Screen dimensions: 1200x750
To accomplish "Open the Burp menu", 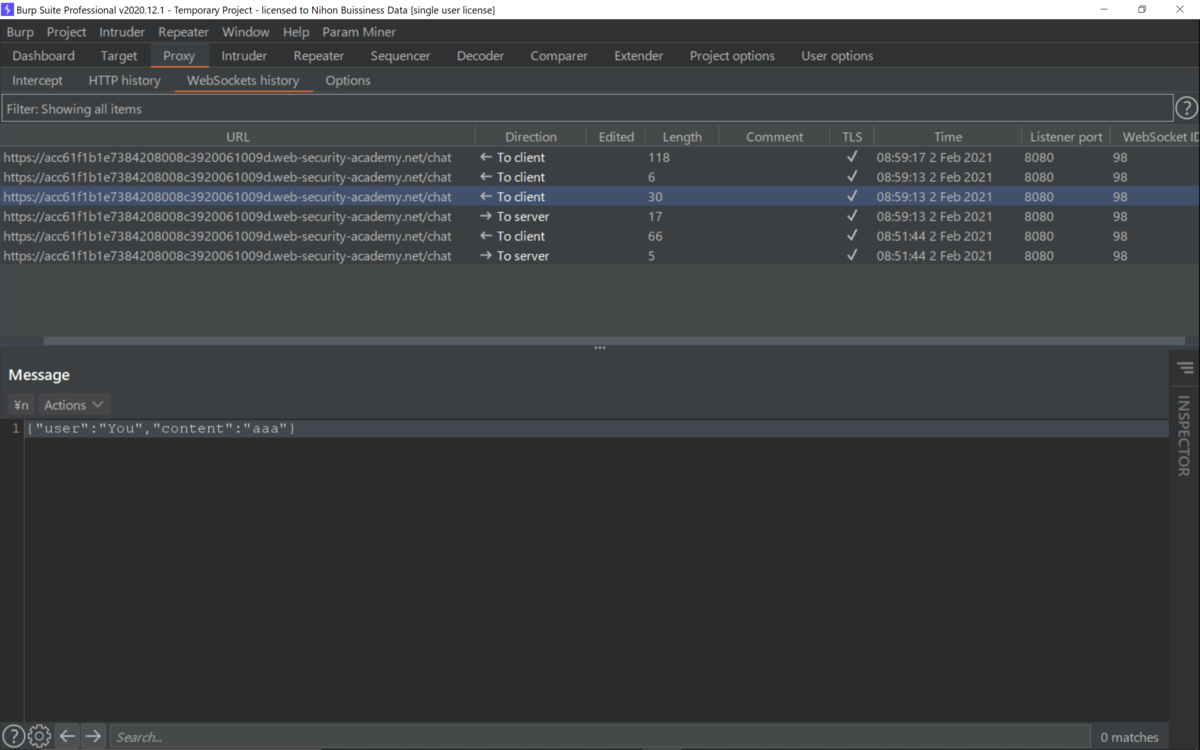I will [x=20, y=32].
